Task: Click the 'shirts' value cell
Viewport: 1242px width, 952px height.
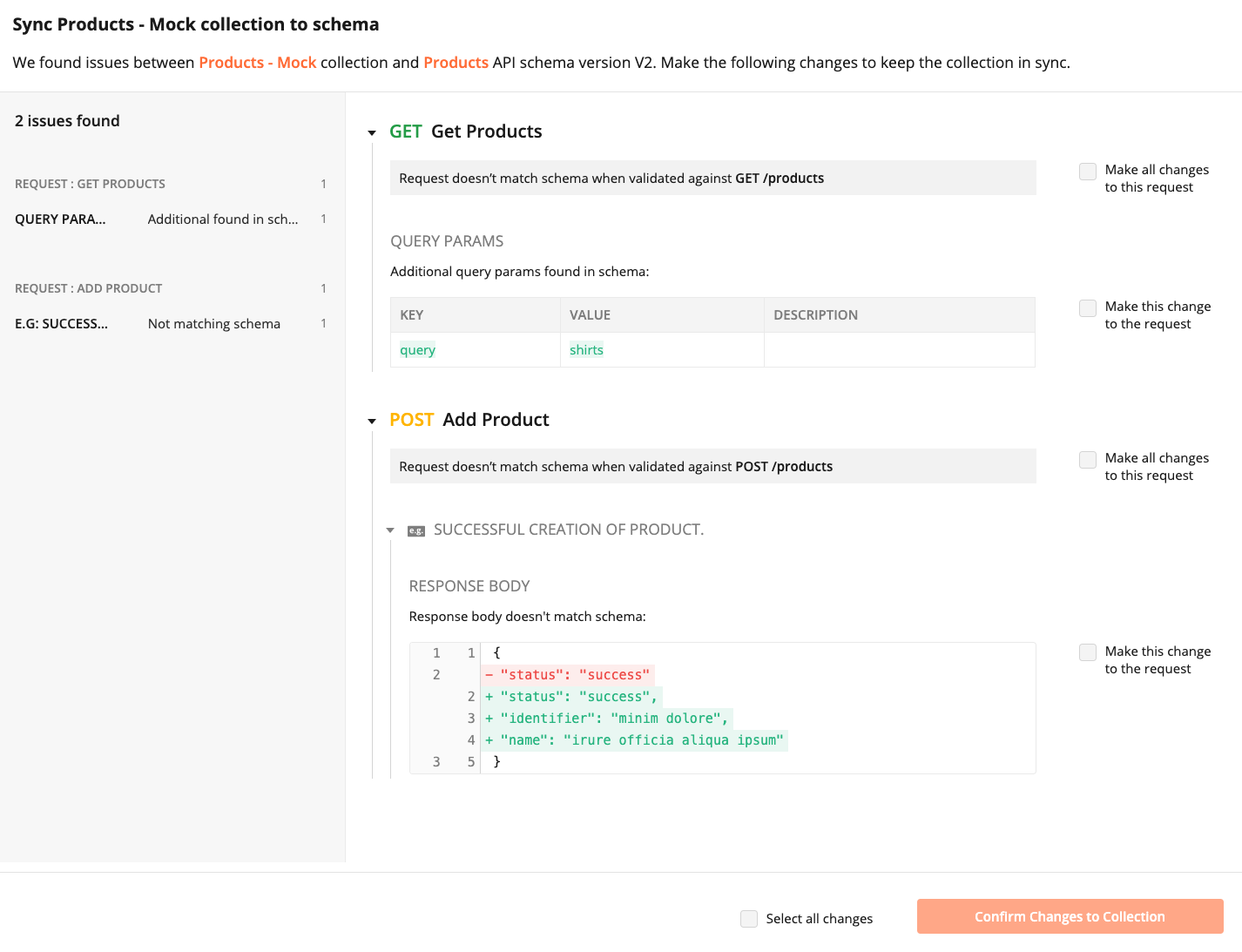Action: 662,350
